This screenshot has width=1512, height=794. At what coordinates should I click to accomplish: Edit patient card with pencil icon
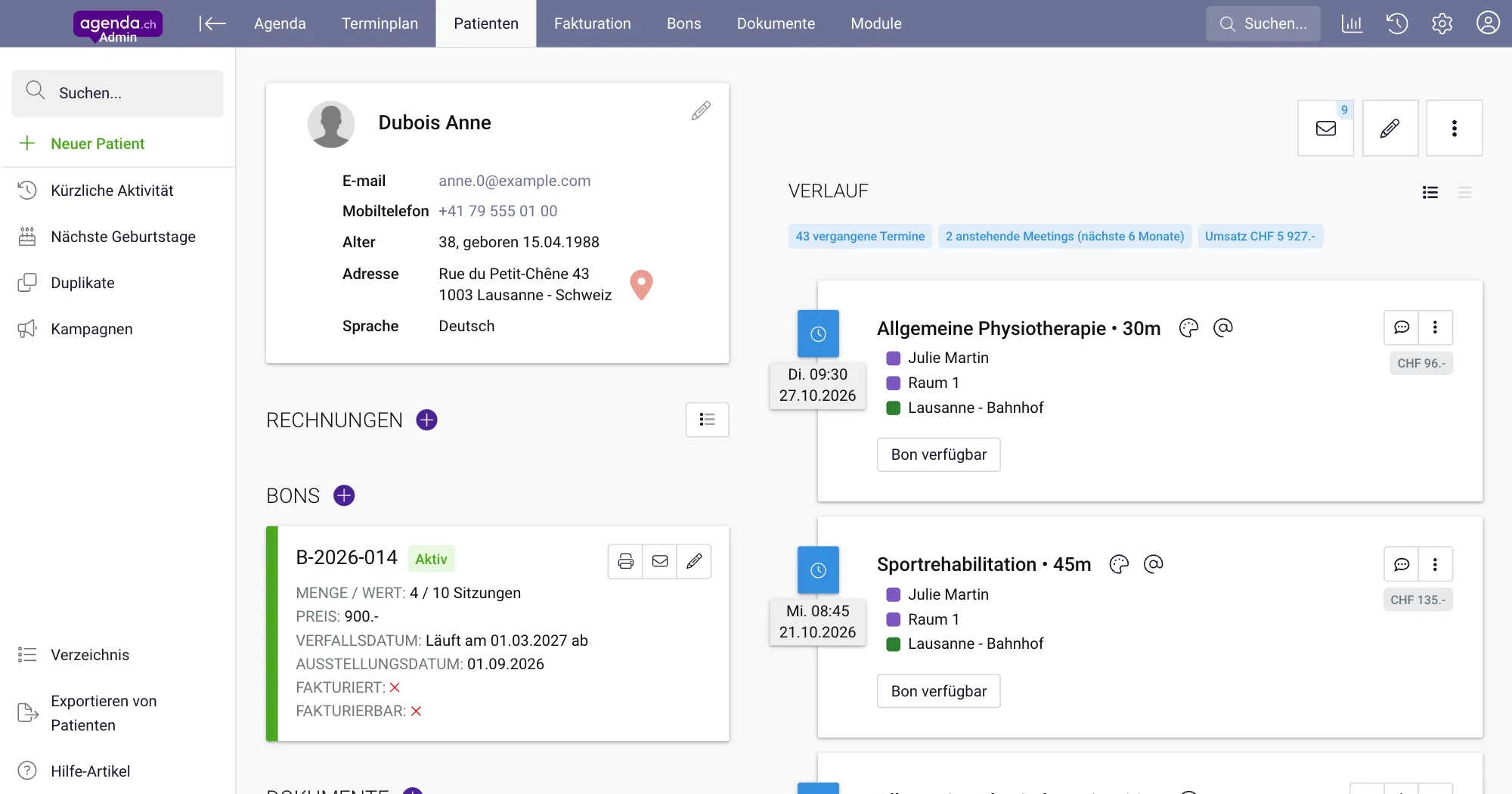[701, 111]
